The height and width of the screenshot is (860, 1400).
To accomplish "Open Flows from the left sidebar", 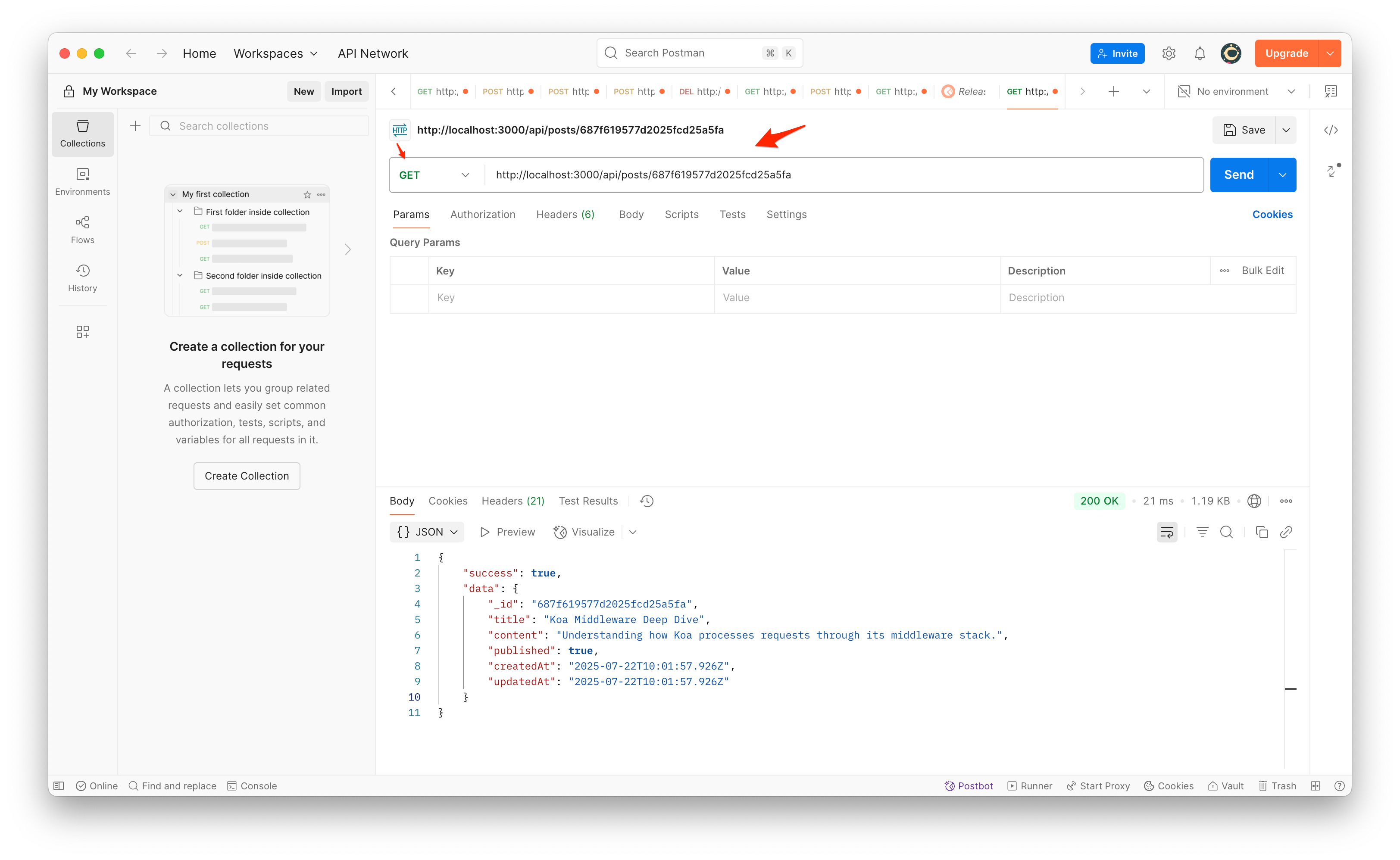I will pos(82,229).
